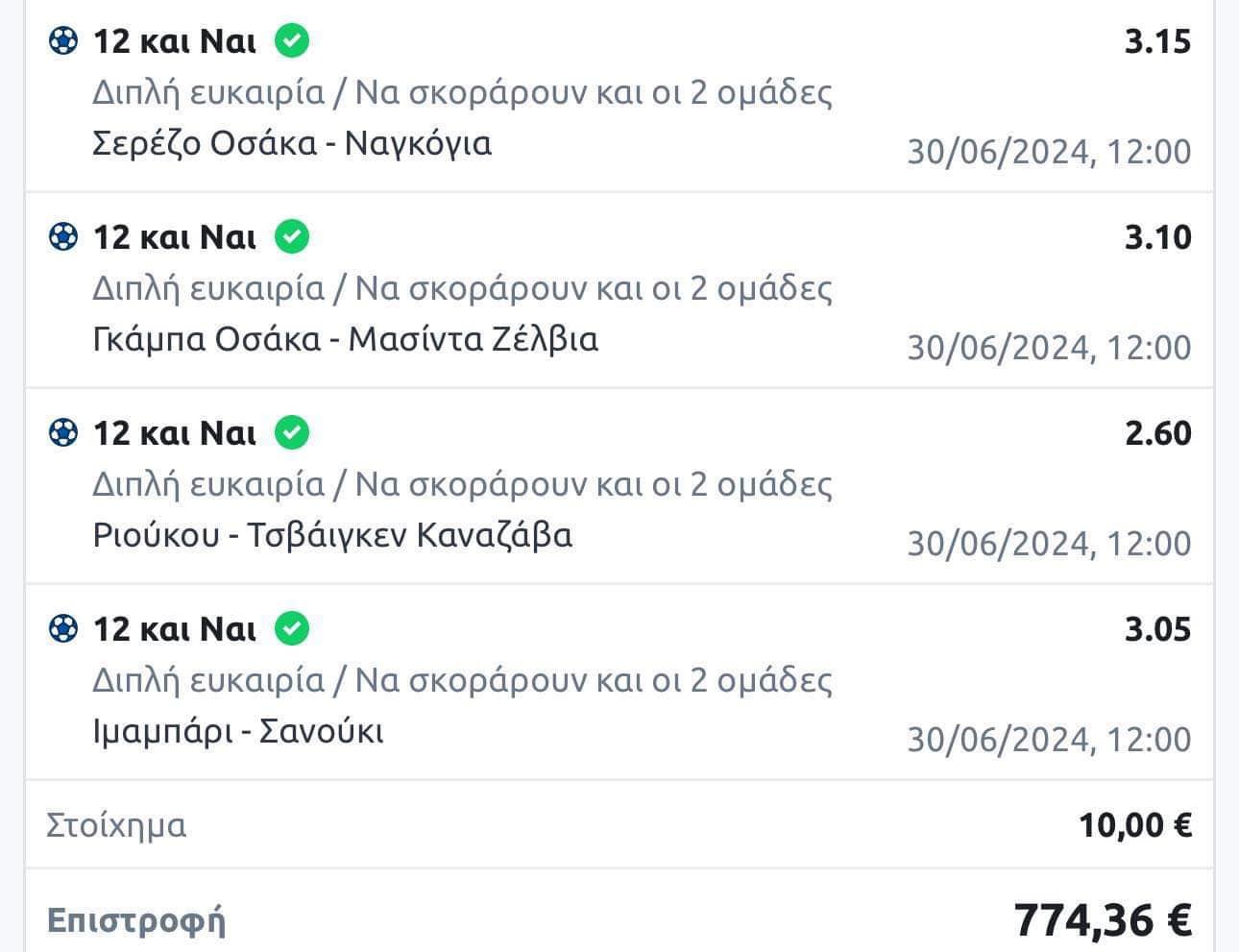Viewport: 1239px width, 952px height.
Task: Click the 3.15 odds value
Action: coord(1157,41)
